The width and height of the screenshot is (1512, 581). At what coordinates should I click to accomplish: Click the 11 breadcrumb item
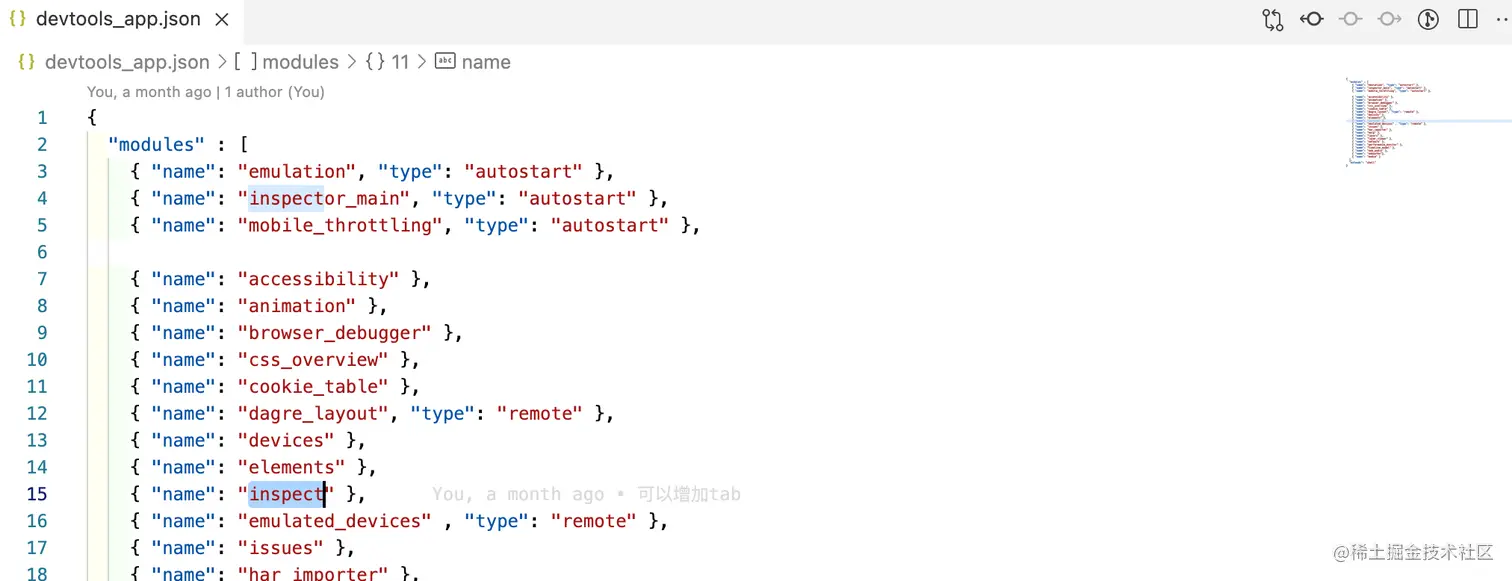[400, 62]
